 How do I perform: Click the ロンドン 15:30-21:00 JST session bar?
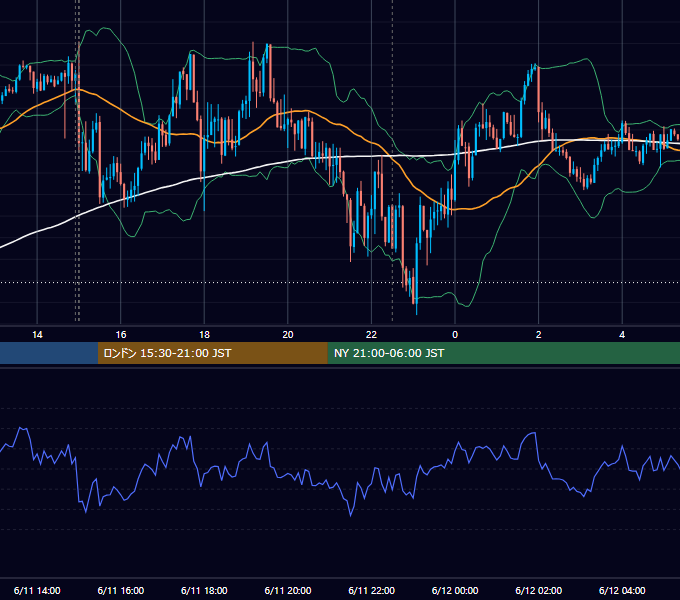tap(212, 353)
